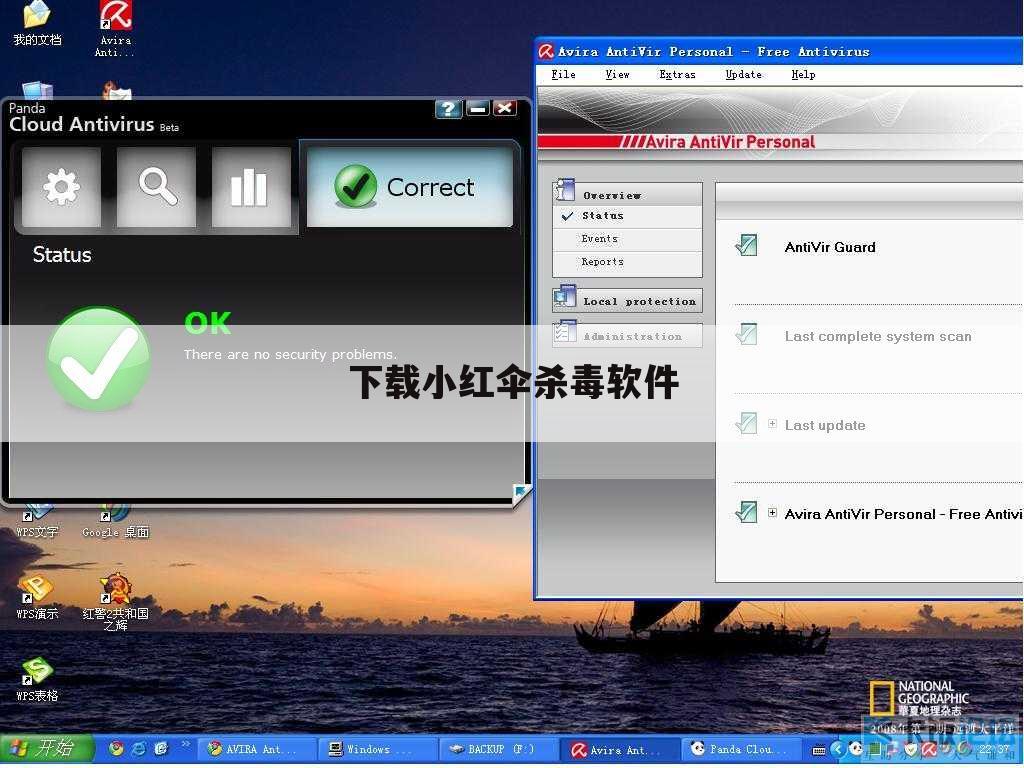Open File menu in Avira
1024x768 pixels.
(x=563, y=74)
